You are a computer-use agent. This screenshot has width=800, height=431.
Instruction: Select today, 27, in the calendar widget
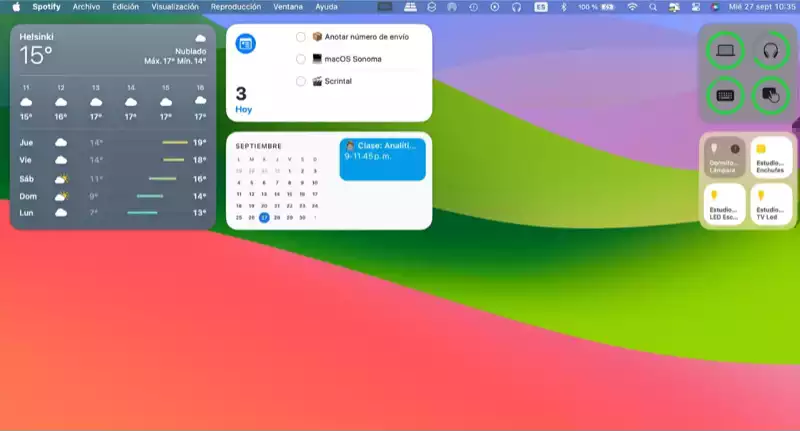264,218
